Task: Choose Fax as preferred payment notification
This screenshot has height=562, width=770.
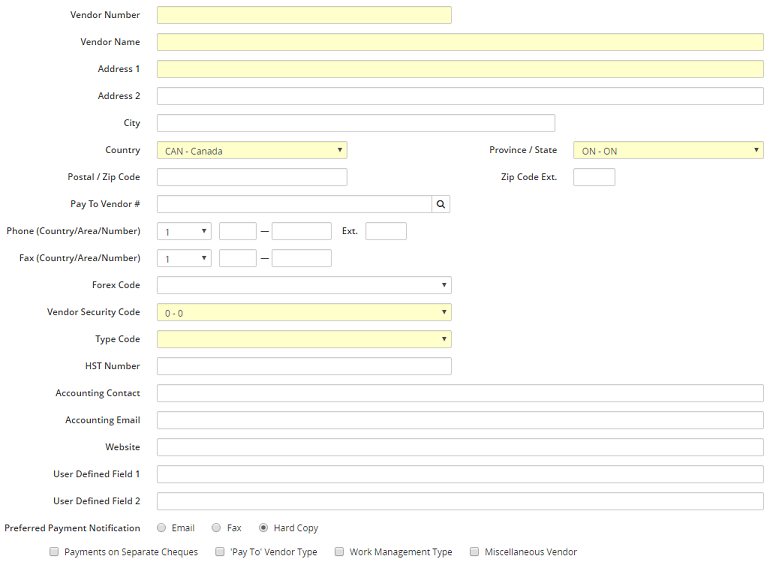Action: click(x=216, y=528)
